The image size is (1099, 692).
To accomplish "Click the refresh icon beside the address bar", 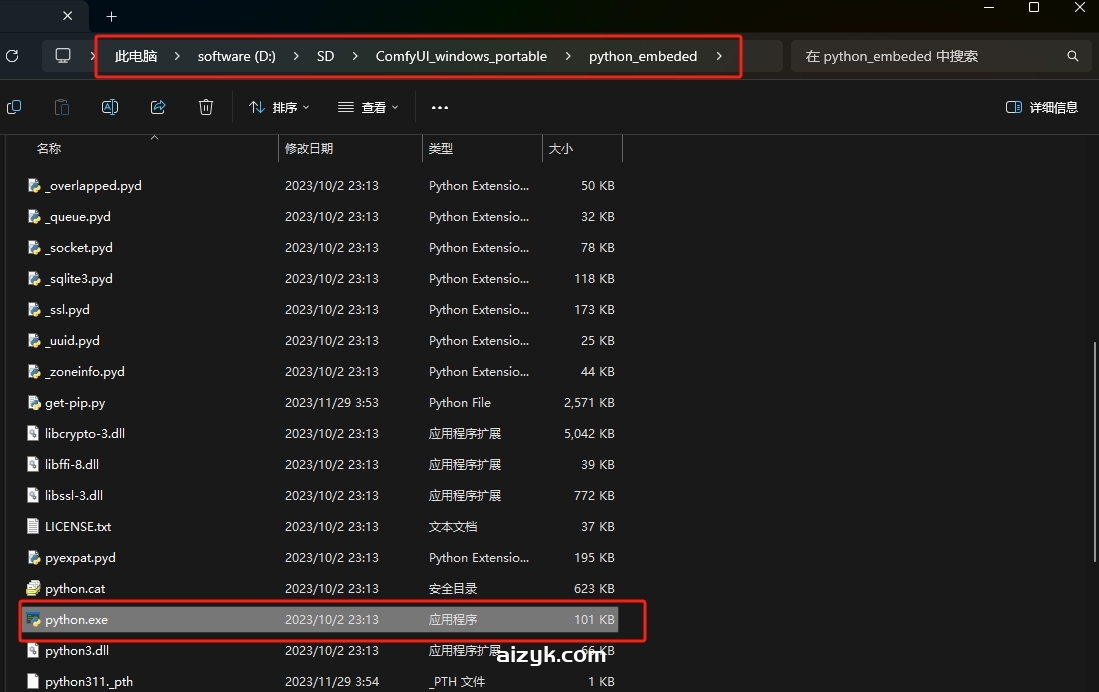I will point(13,56).
